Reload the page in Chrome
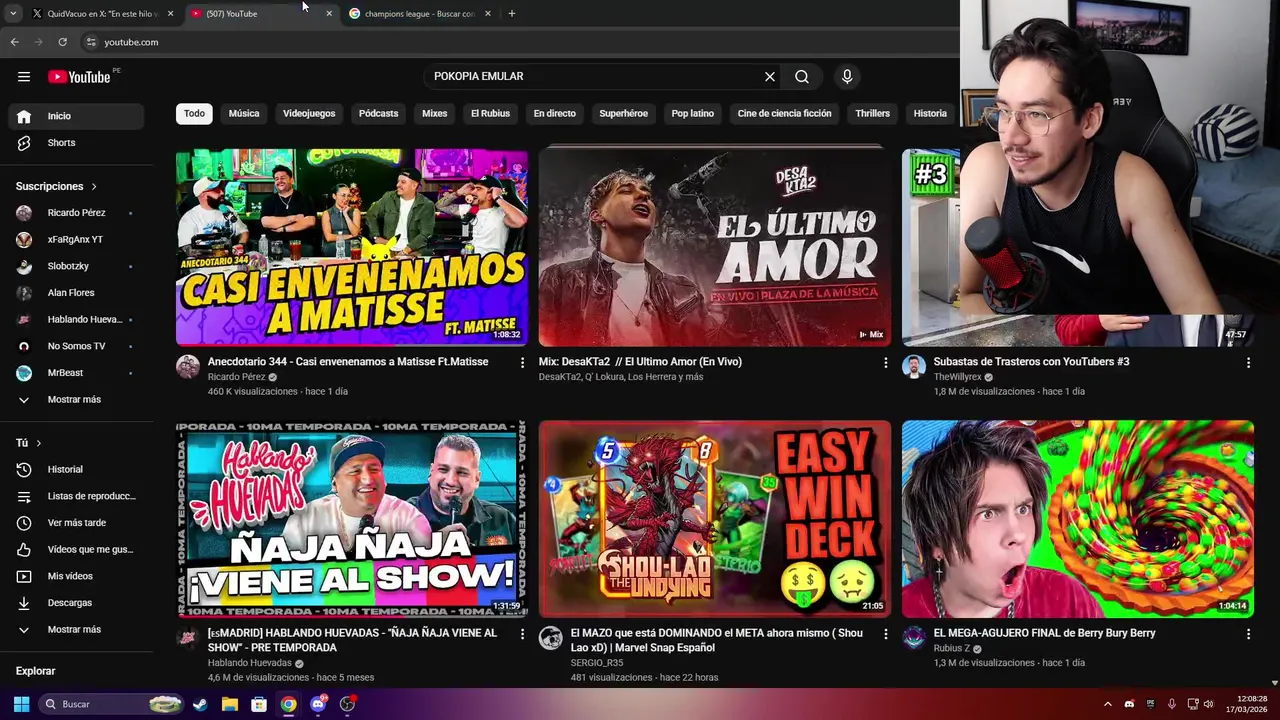This screenshot has width=1280, height=720. click(x=62, y=42)
